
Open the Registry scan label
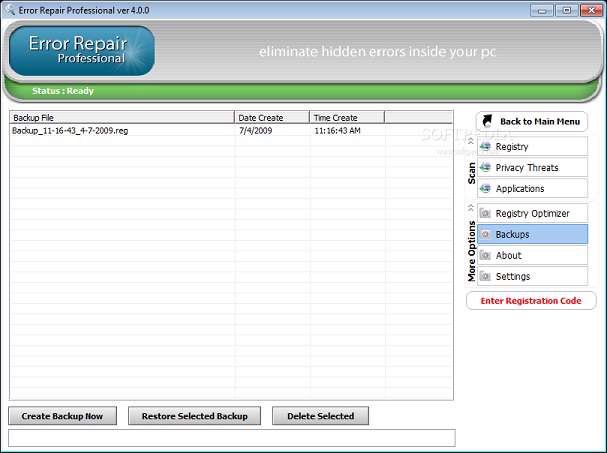point(512,147)
